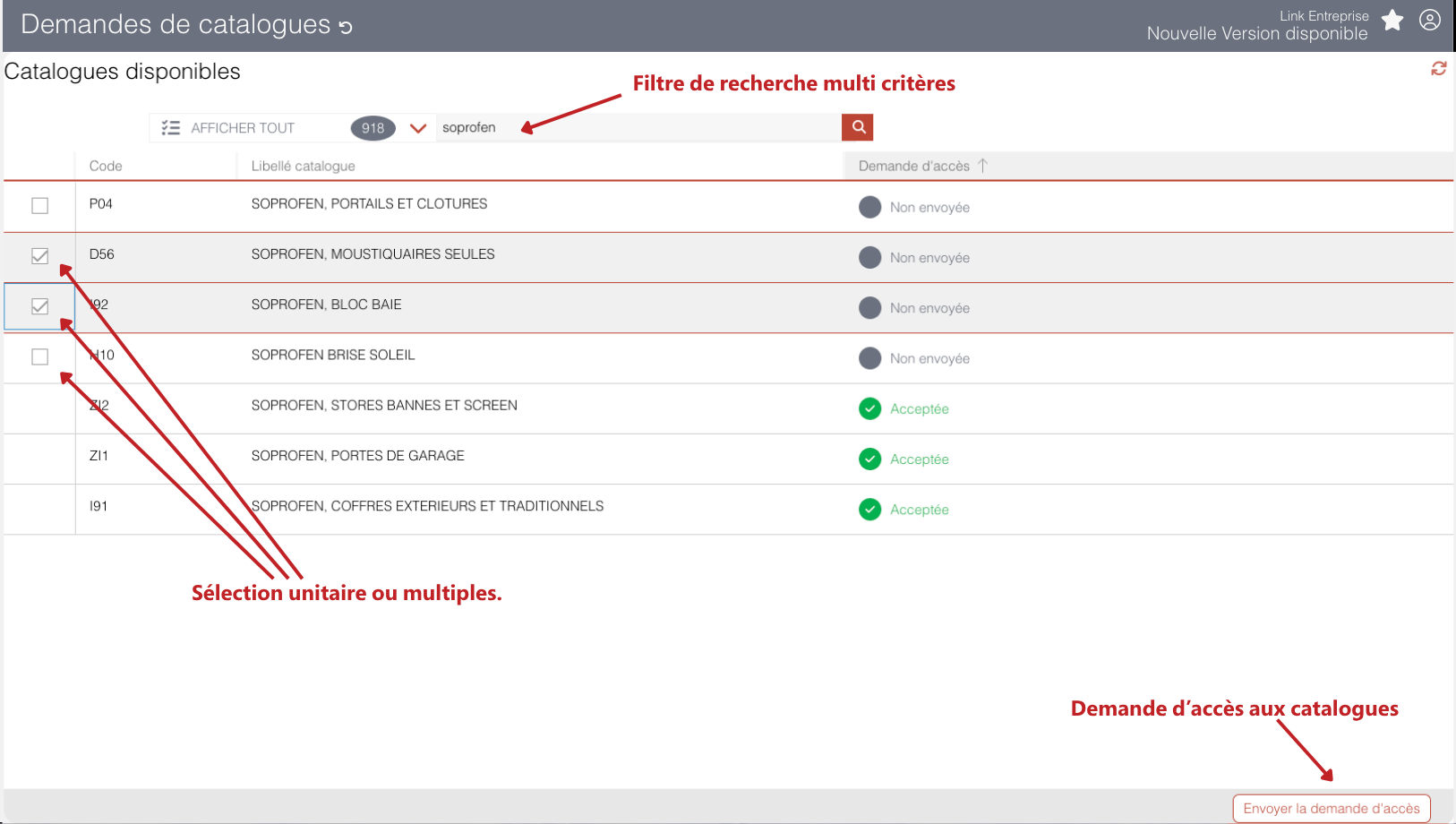Click the favorites star icon

point(1392,20)
